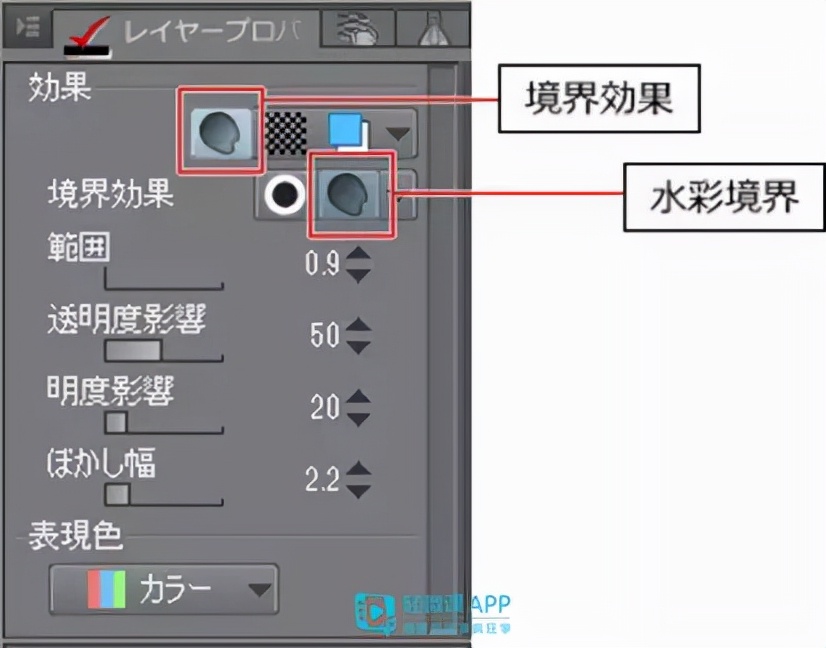Click the ぼかし幅 slider track
The image size is (826, 648).
(164, 495)
